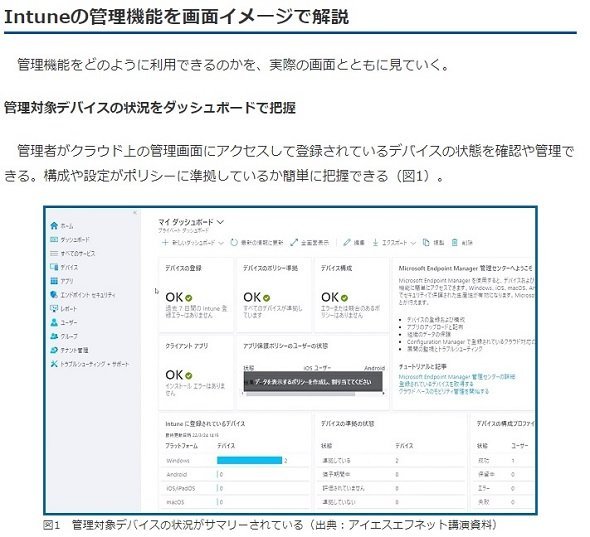The width and height of the screenshot is (590, 537).
Task: Select the グループ people icon
Action: (54, 336)
